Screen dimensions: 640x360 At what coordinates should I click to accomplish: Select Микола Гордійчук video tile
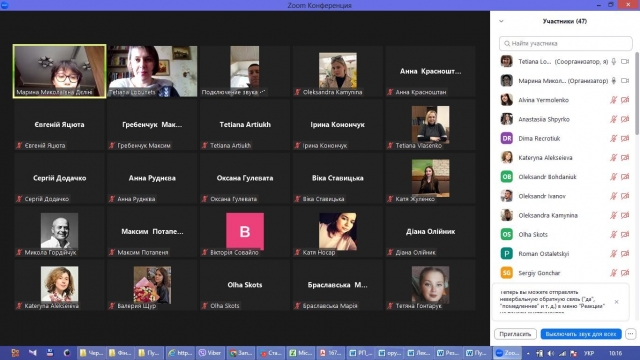point(60,231)
